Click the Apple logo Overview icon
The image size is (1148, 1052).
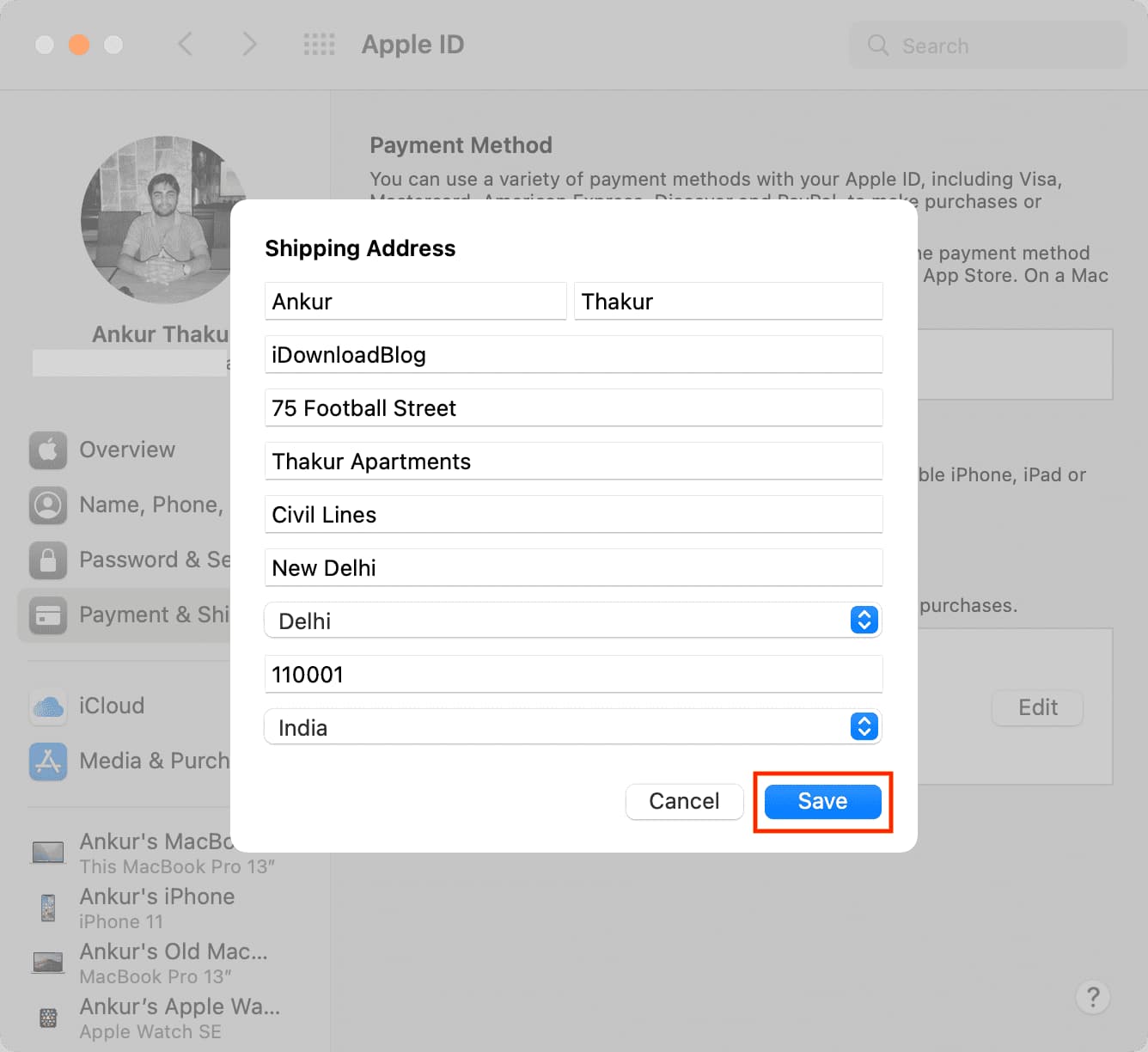click(x=48, y=450)
